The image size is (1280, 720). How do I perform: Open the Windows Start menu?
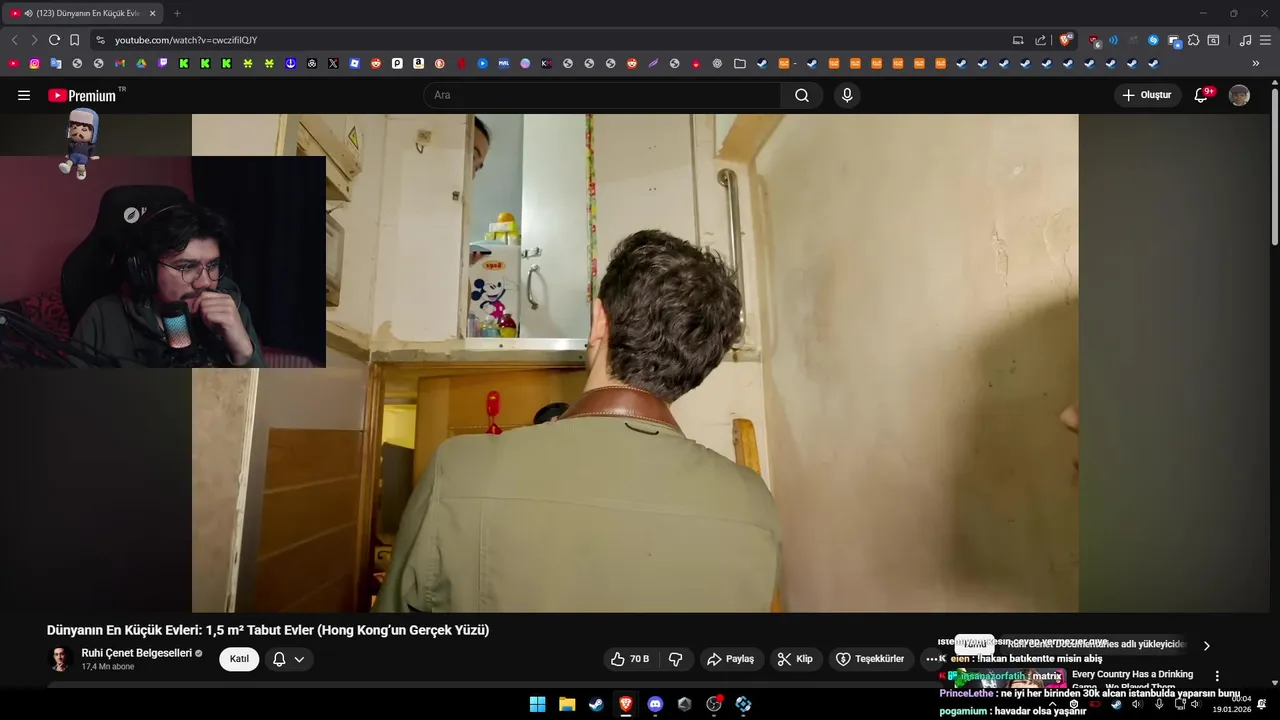[537, 704]
